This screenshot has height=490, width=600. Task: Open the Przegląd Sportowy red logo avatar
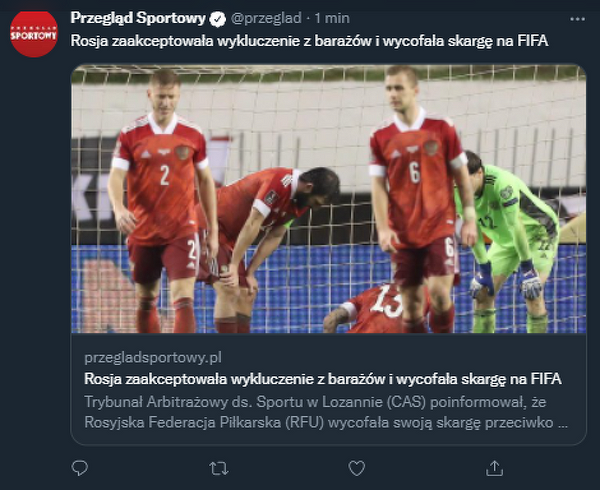(x=34, y=34)
